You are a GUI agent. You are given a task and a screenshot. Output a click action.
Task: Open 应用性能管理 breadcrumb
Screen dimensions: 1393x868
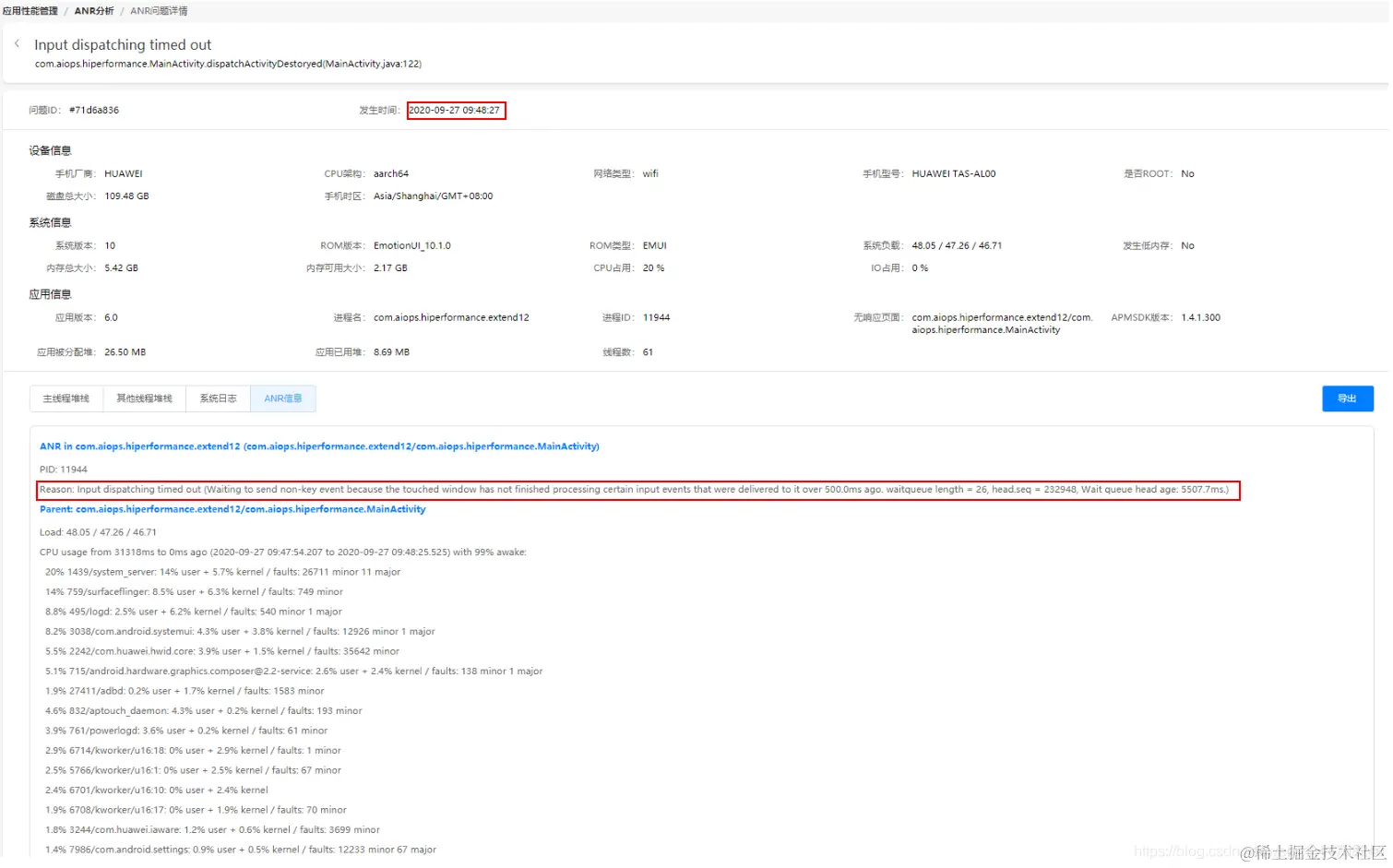(x=30, y=11)
